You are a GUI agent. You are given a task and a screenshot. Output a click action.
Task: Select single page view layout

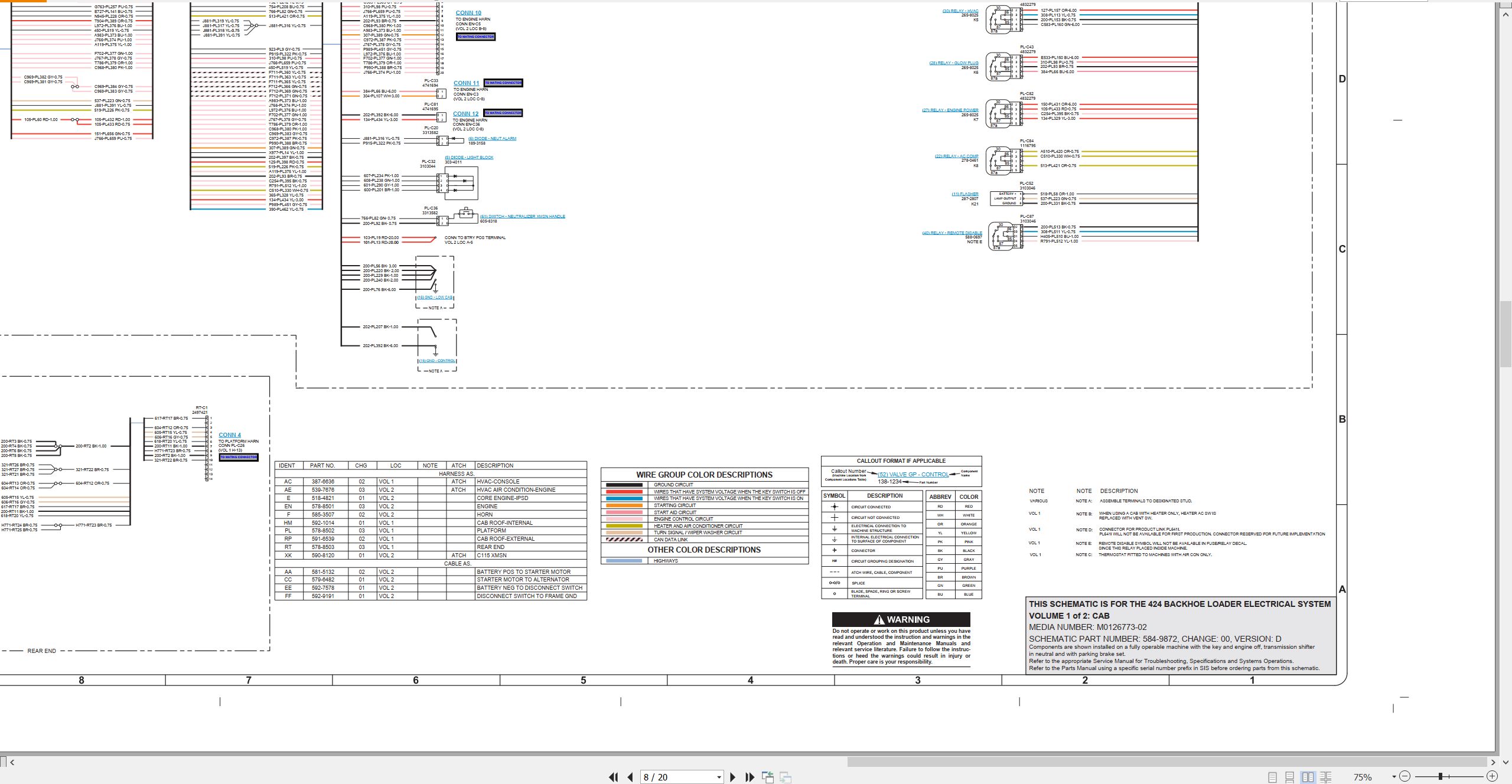[x=1272, y=777]
